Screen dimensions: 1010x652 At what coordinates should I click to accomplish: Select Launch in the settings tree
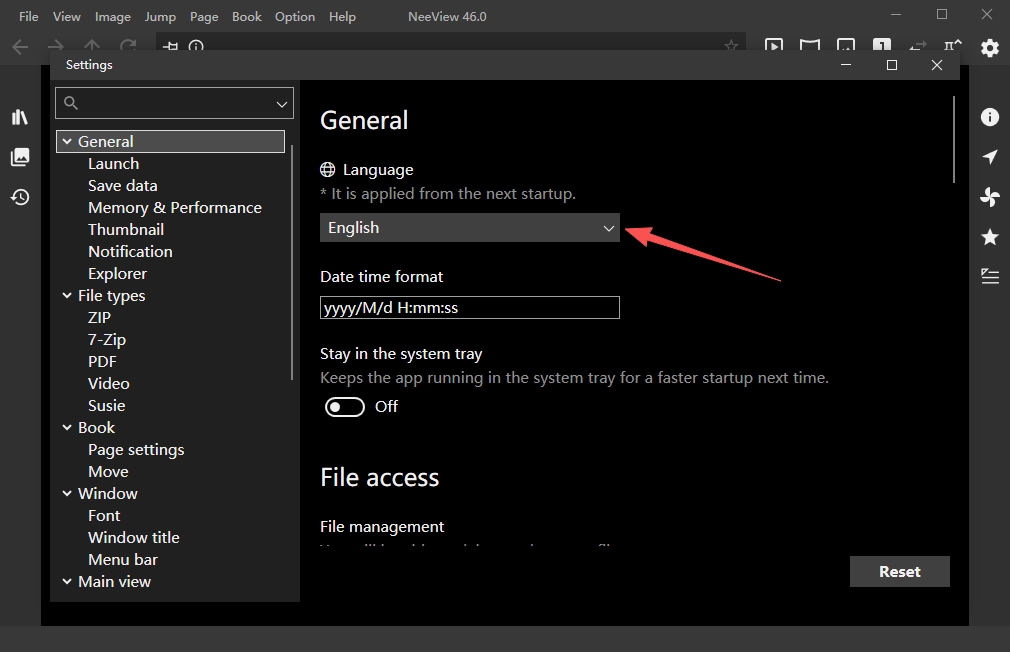coord(113,164)
